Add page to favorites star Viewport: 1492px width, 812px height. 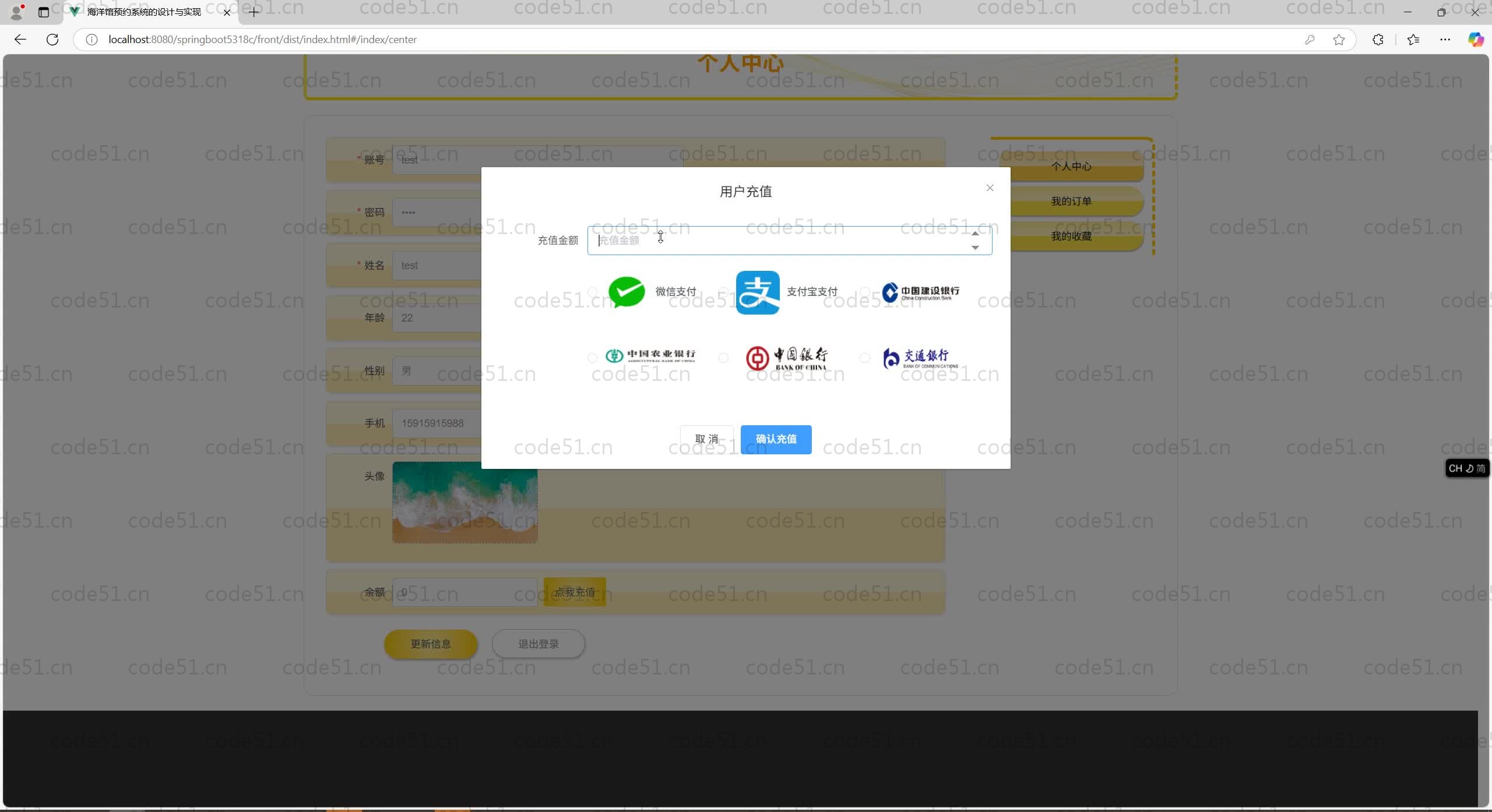1339,40
